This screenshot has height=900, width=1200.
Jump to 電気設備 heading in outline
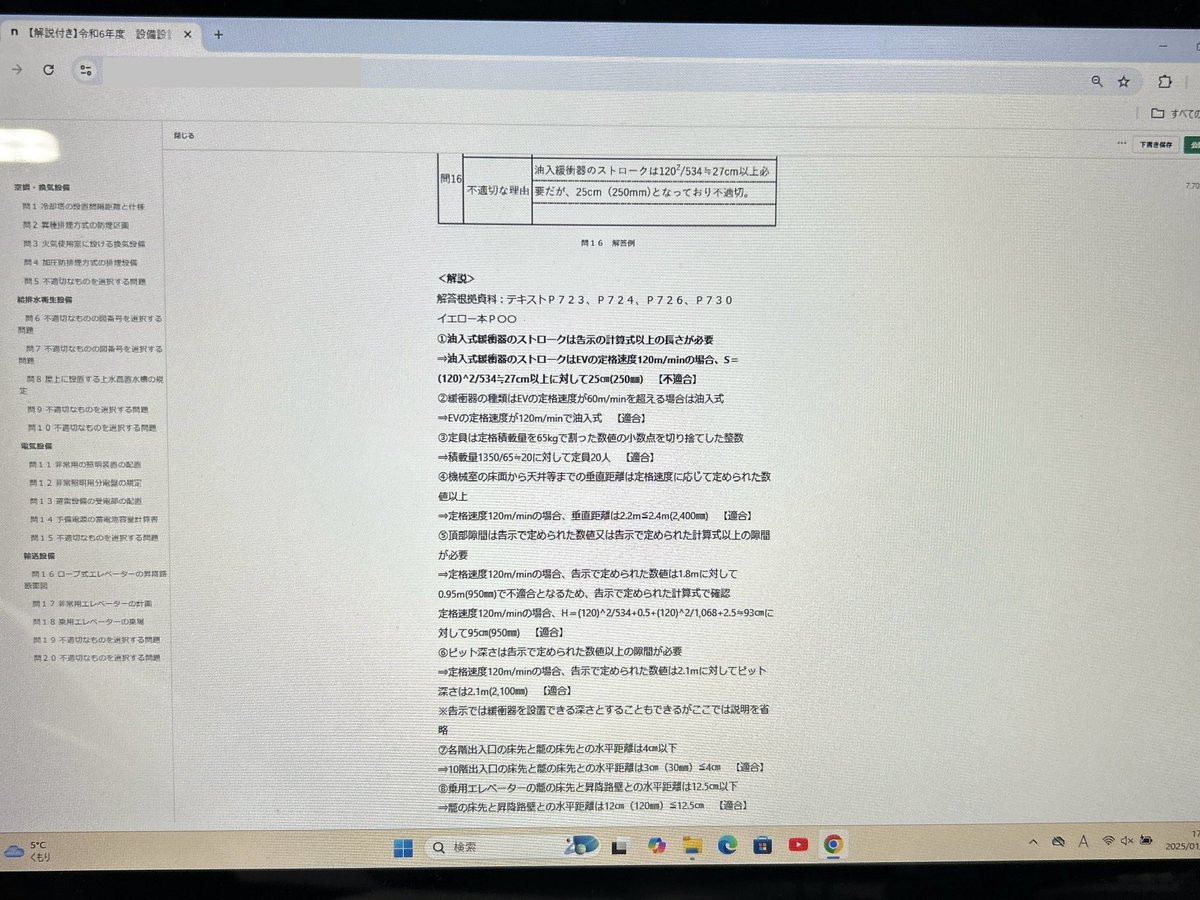coord(36,446)
